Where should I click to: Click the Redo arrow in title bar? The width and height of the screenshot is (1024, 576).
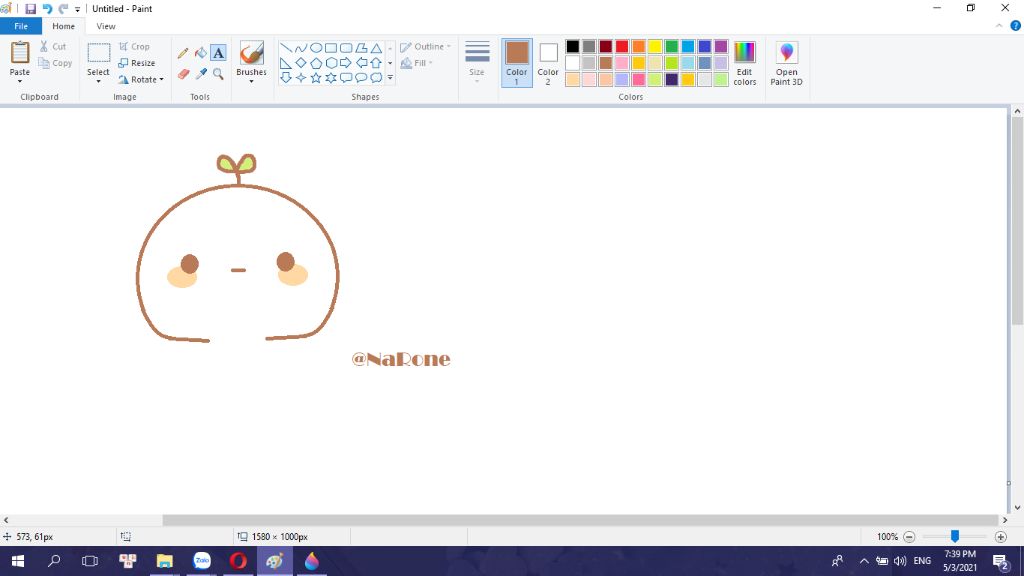[x=63, y=8]
